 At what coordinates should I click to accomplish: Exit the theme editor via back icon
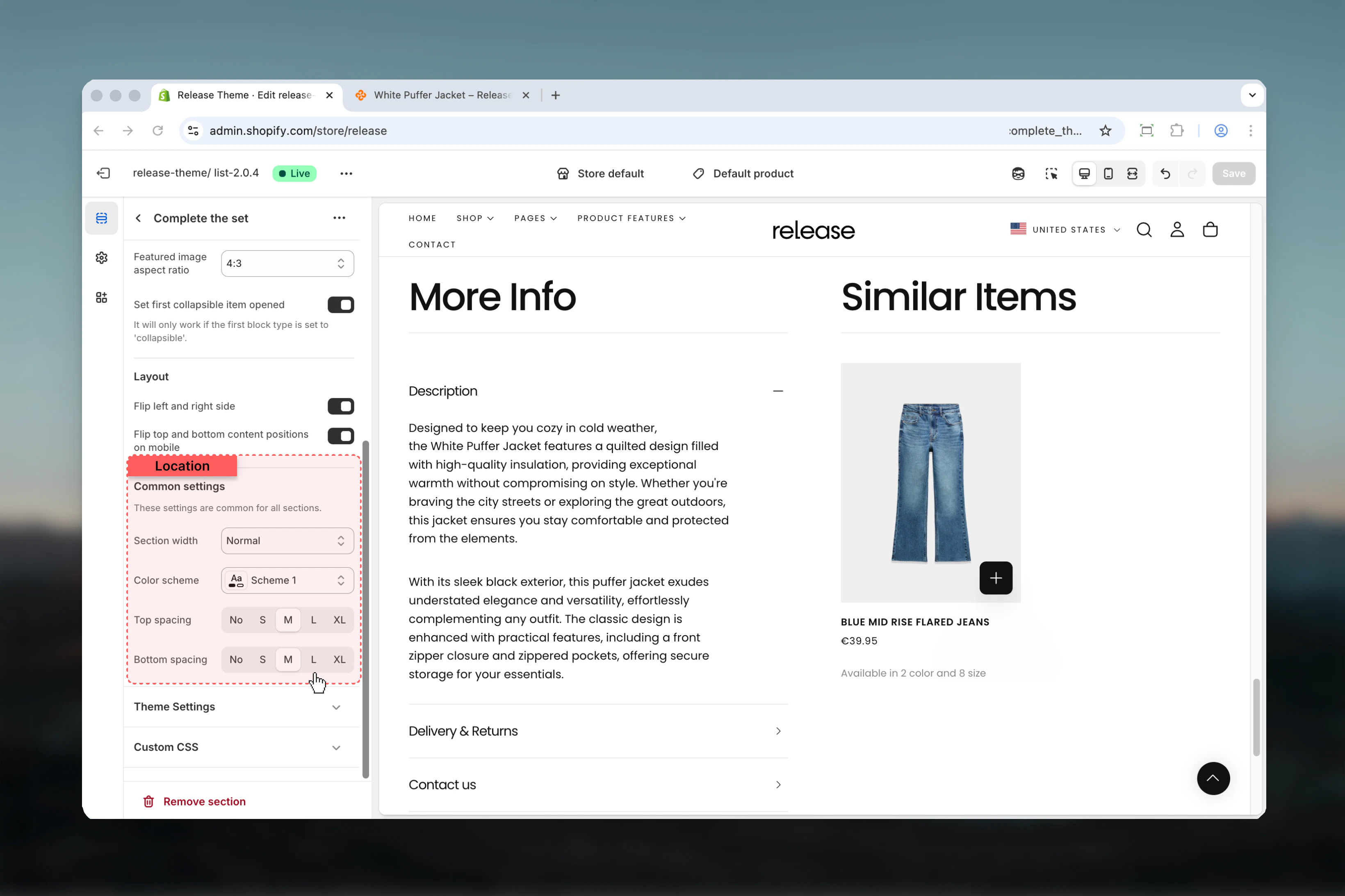(103, 173)
